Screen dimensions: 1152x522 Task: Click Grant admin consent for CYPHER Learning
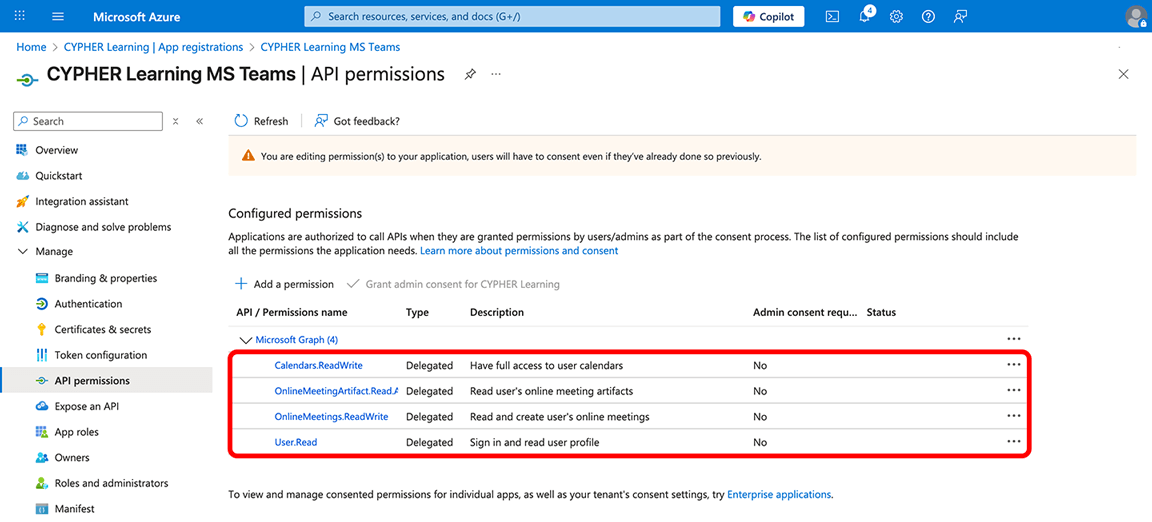pyautogui.click(x=453, y=284)
